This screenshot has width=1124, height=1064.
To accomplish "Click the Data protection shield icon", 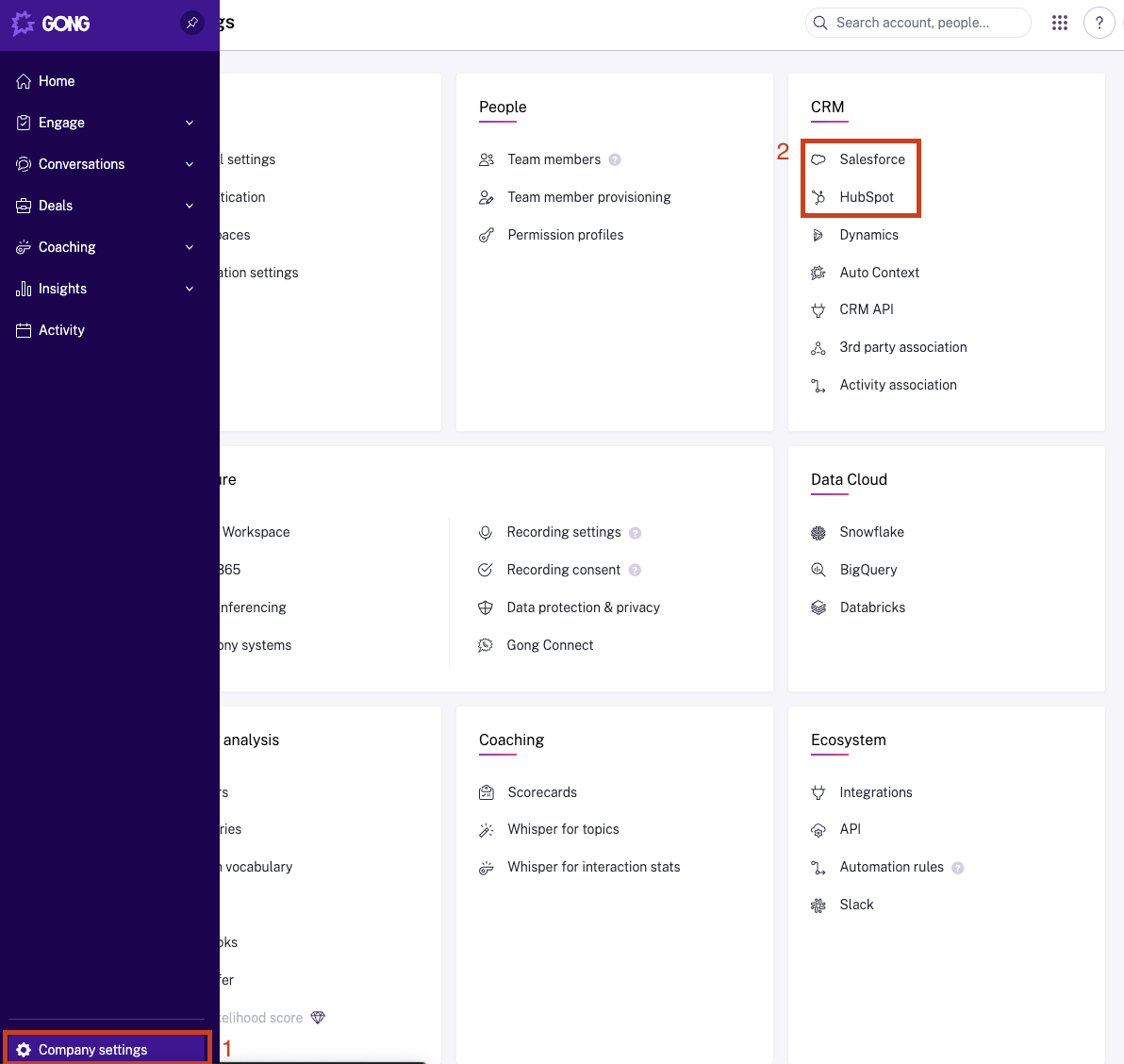I will click(486, 608).
